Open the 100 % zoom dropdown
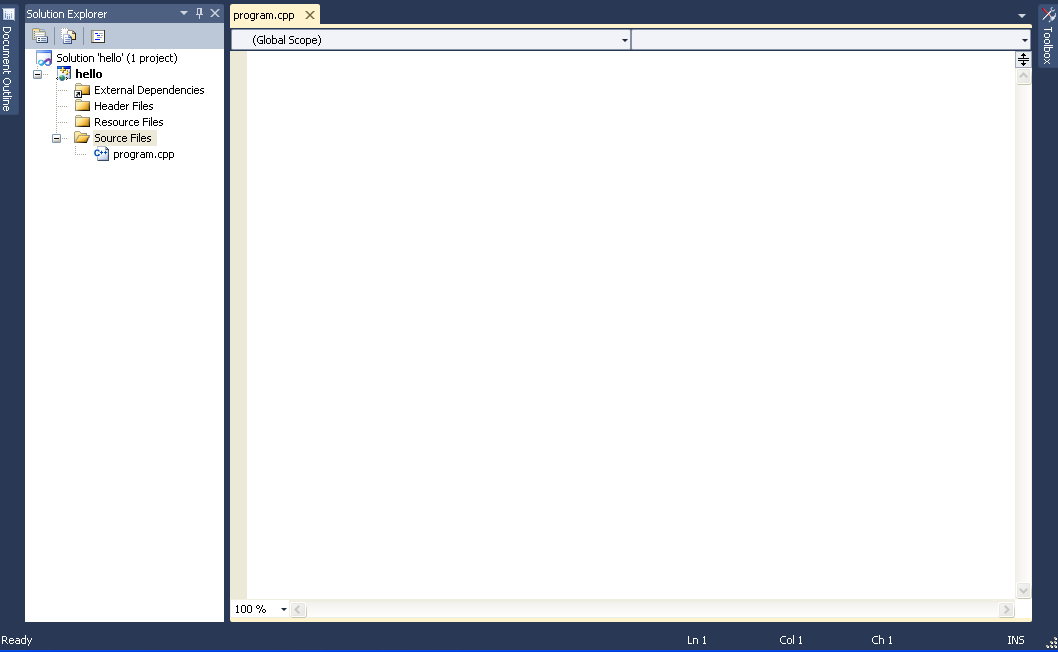Image resolution: width=1058 pixels, height=652 pixels. 283,609
